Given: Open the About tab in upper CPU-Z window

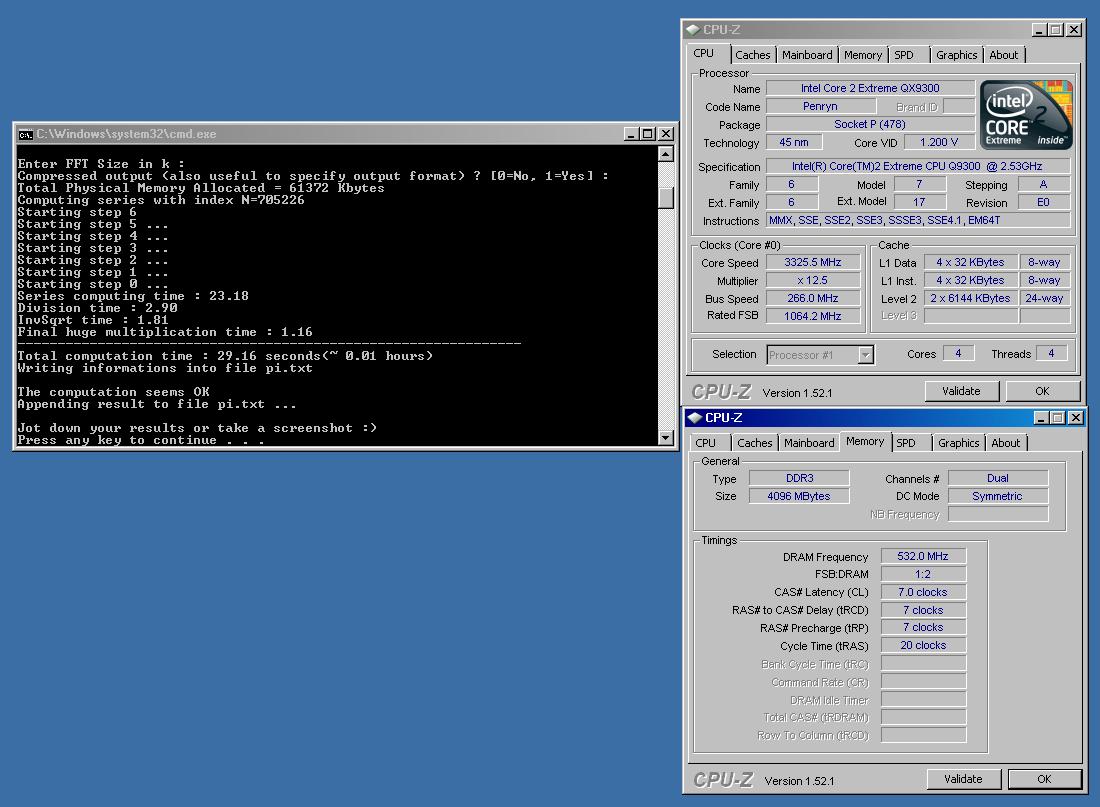Looking at the screenshot, I should pyautogui.click(x=1003, y=55).
